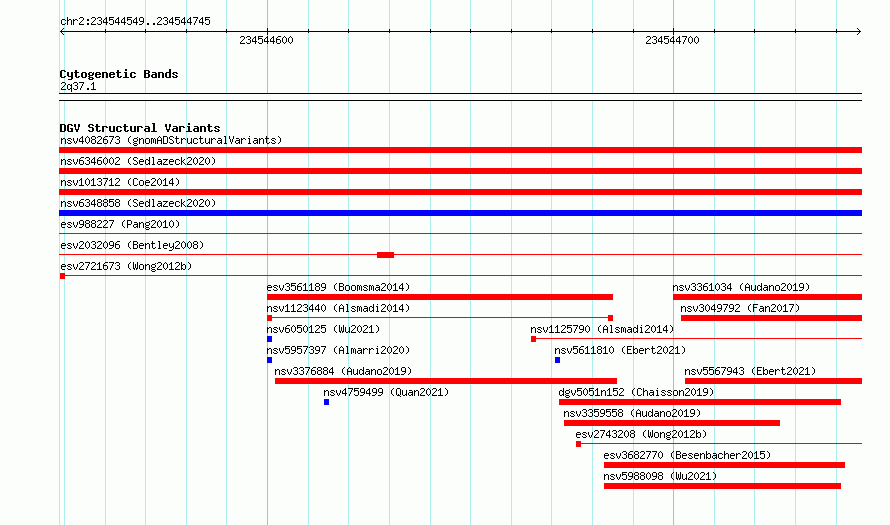Click the red right end marker of nsv1123440
This screenshot has height=525, width=890.
pos(610,318)
